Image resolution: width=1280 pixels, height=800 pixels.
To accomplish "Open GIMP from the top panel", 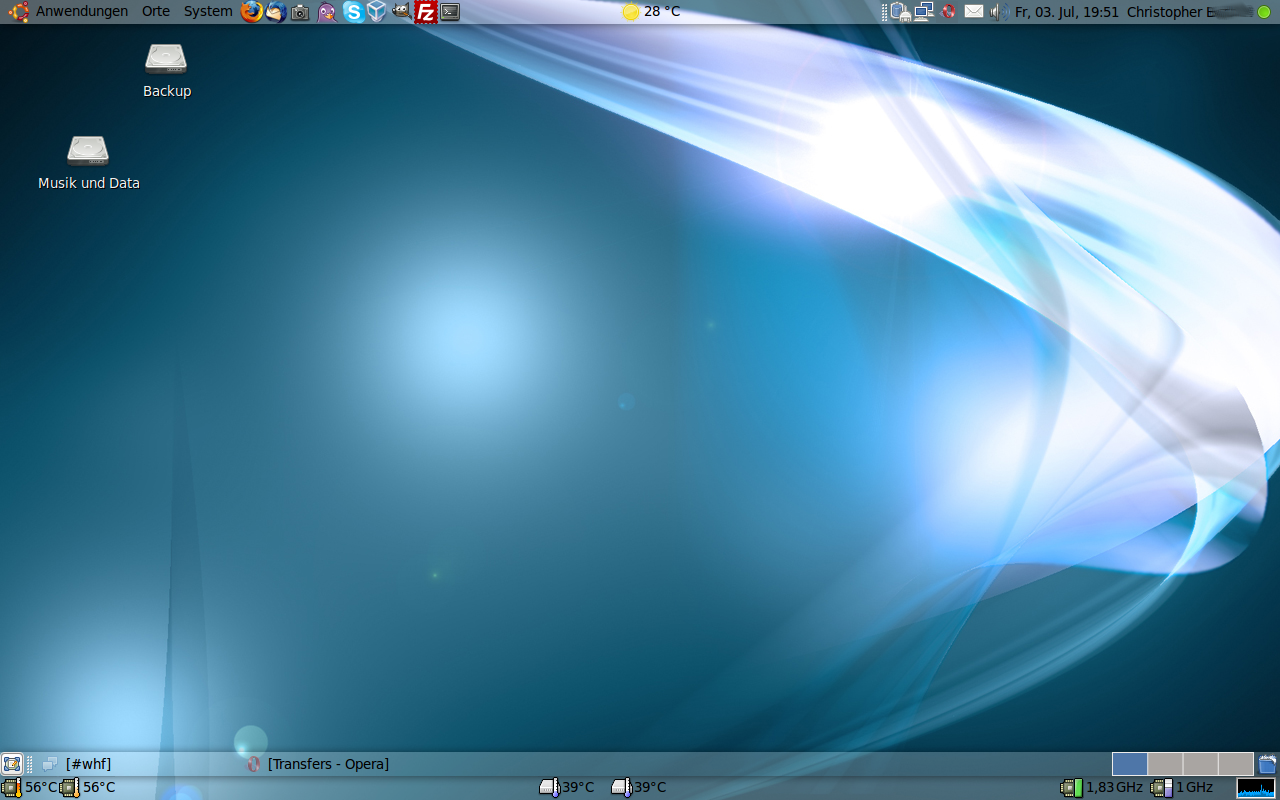I will (x=401, y=12).
